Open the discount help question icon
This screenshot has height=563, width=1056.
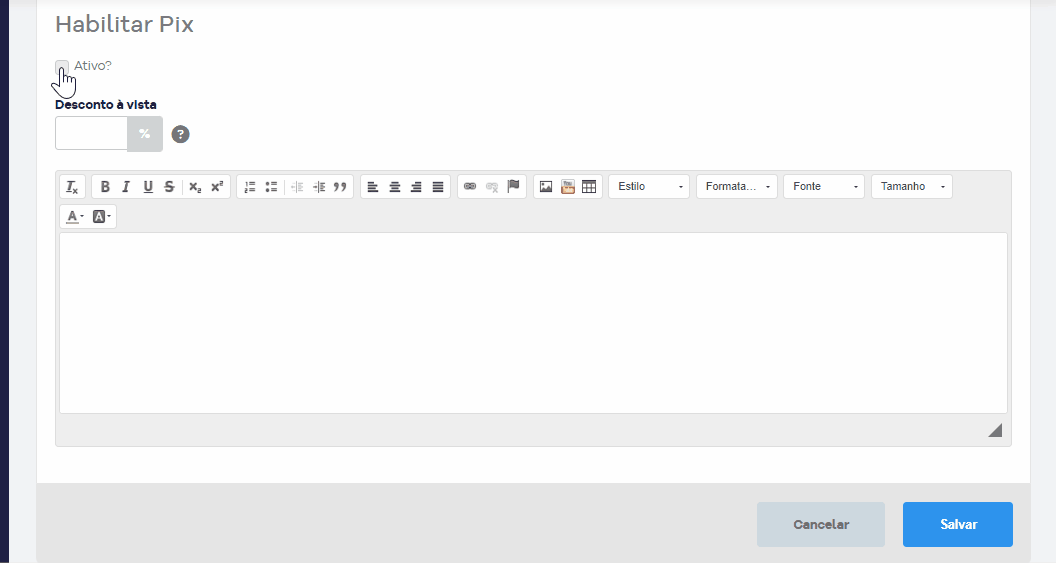point(180,134)
